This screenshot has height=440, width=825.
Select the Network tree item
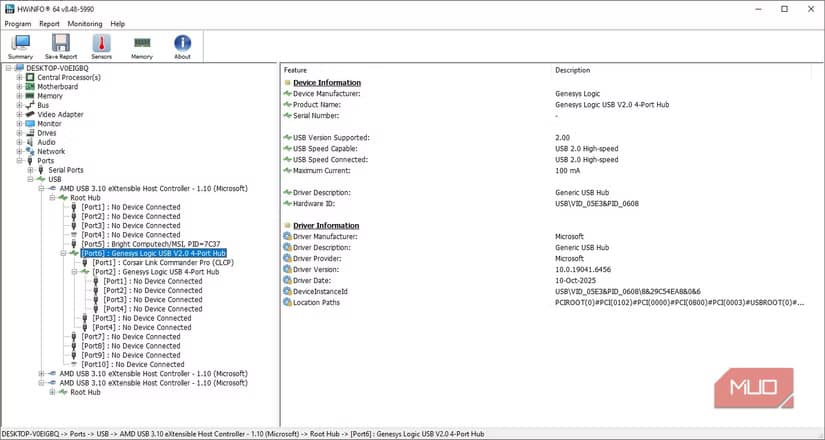point(51,152)
